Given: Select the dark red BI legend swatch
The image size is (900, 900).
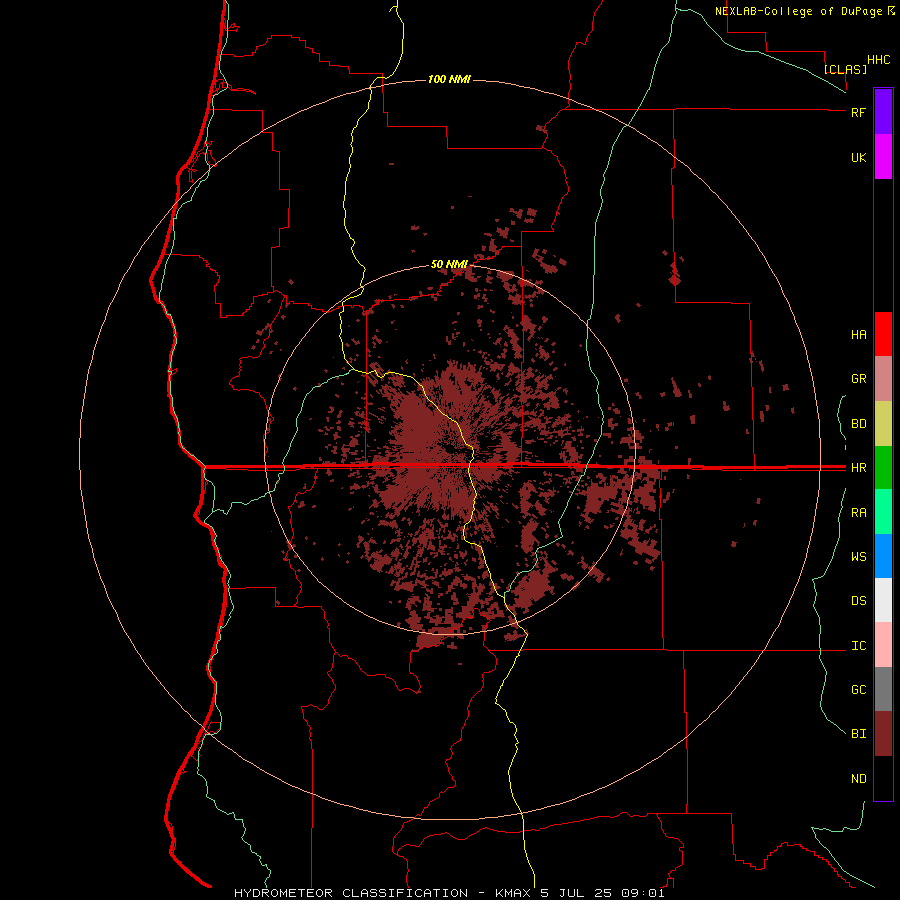Looking at the screenshot, I should (x=883, y=734).
